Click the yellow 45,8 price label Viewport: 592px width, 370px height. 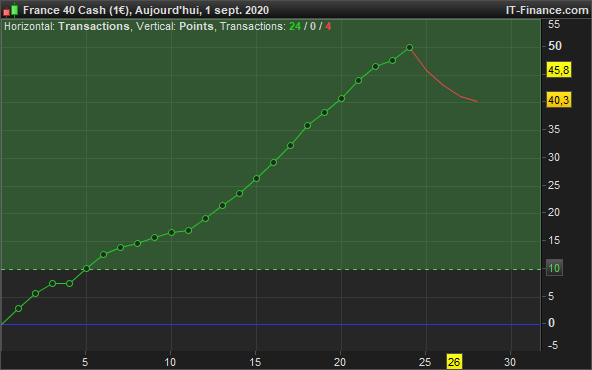[559, 70]
